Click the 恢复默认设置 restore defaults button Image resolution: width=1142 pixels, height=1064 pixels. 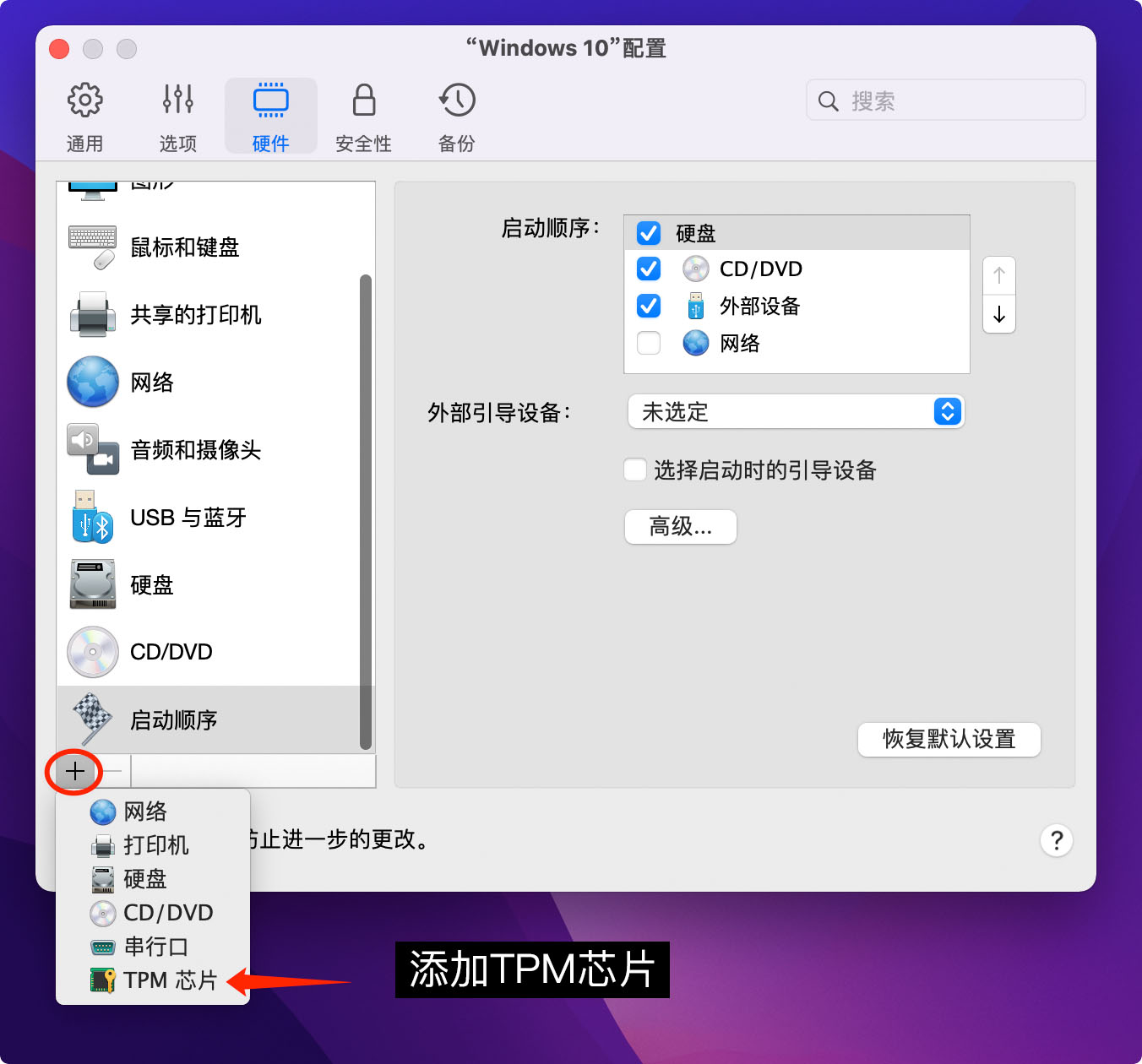[949, 740]
